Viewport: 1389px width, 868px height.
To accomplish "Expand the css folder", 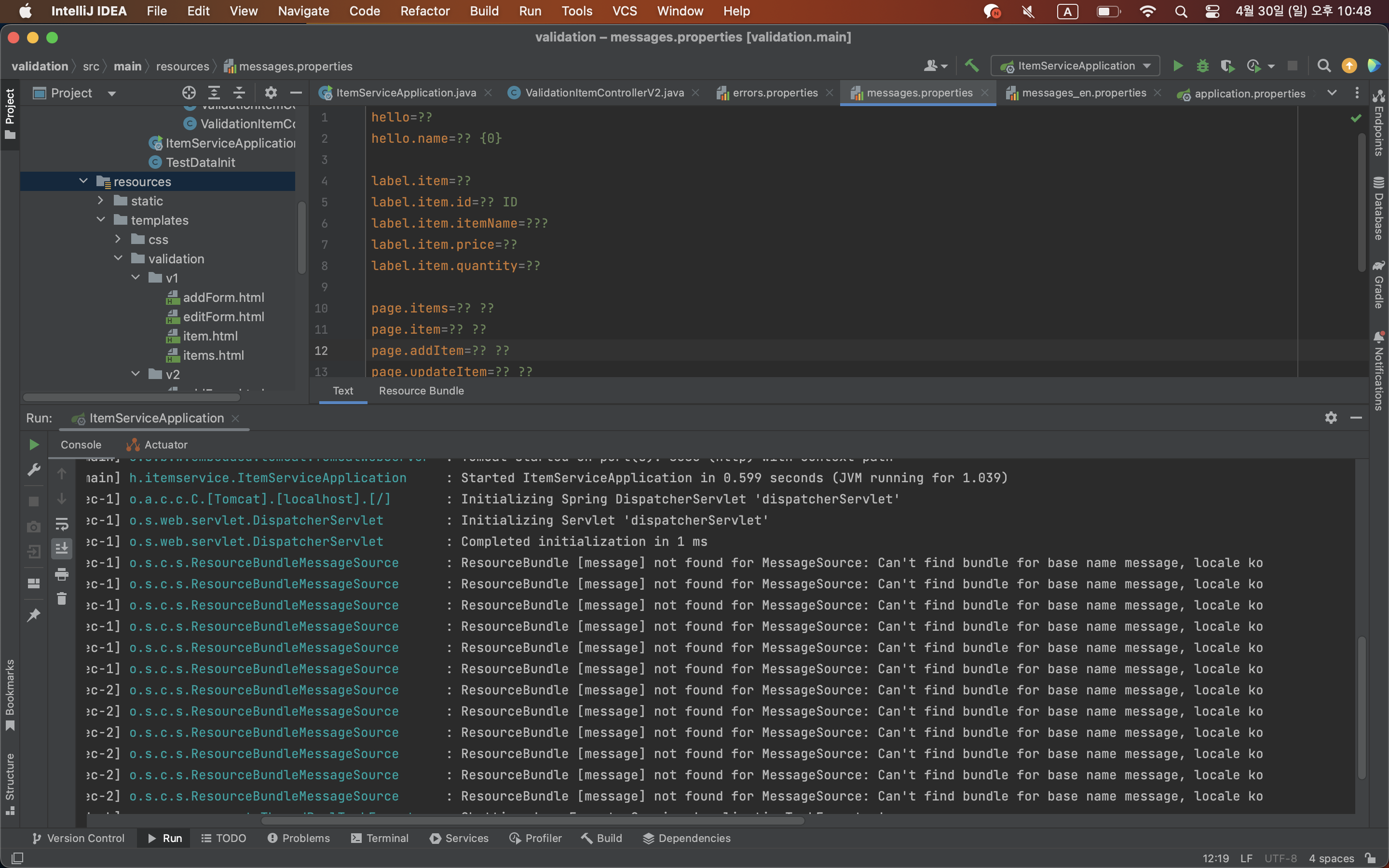I will tap(118, 239).
